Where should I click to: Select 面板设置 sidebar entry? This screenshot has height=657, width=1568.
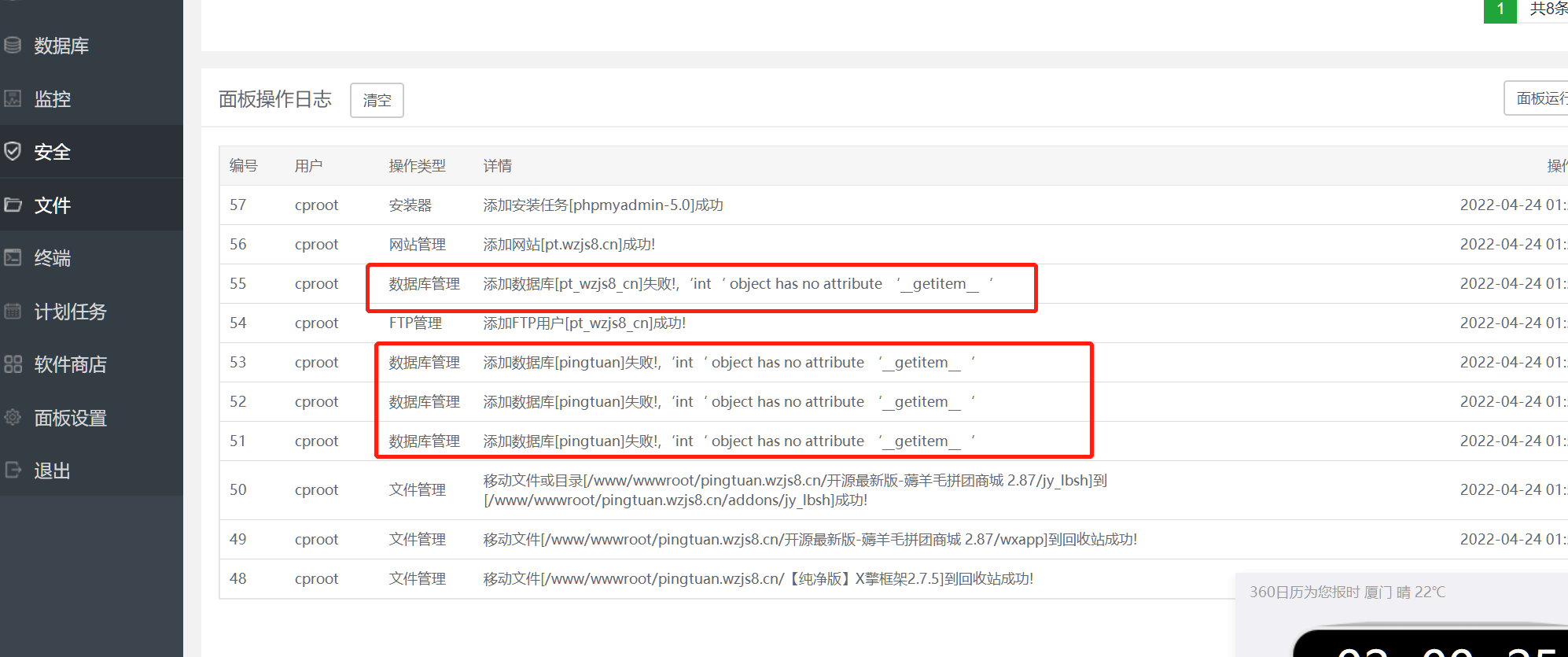click(70, 418)
